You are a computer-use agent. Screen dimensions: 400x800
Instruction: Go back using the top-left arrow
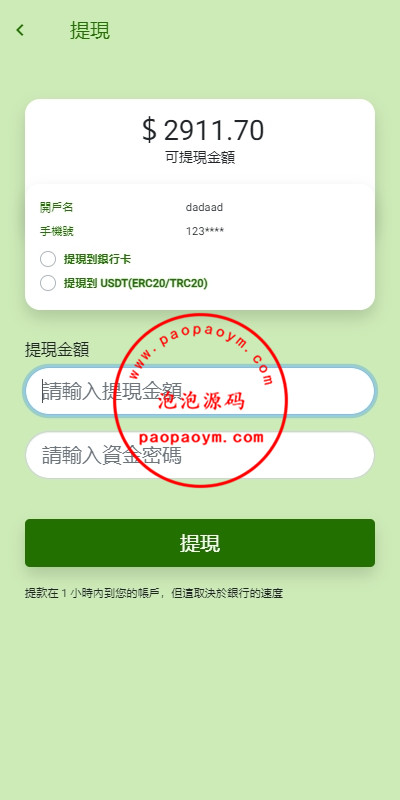click(x=20, y=30)
